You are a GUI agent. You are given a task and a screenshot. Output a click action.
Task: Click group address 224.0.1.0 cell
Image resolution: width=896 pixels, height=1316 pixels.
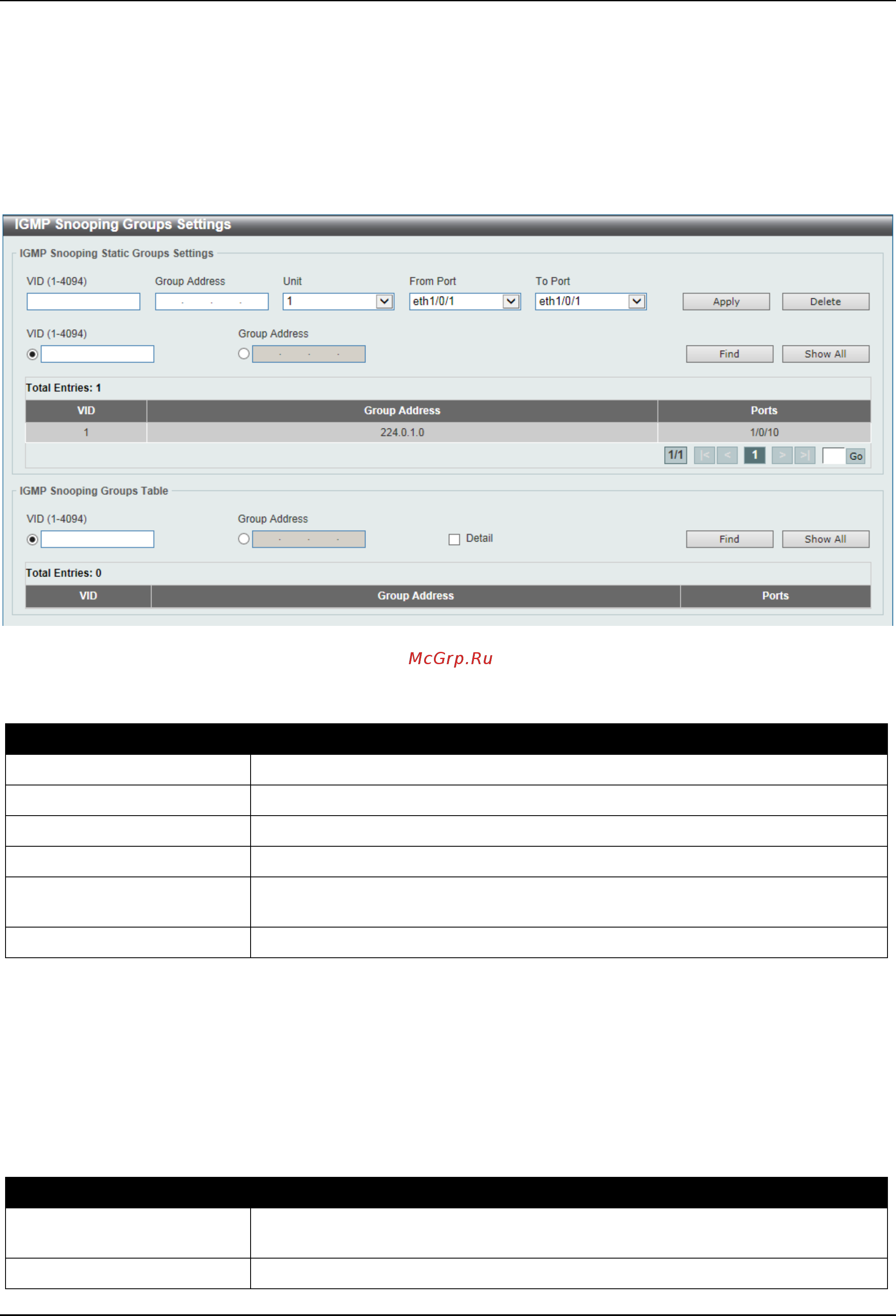click(x=402, y=432)
